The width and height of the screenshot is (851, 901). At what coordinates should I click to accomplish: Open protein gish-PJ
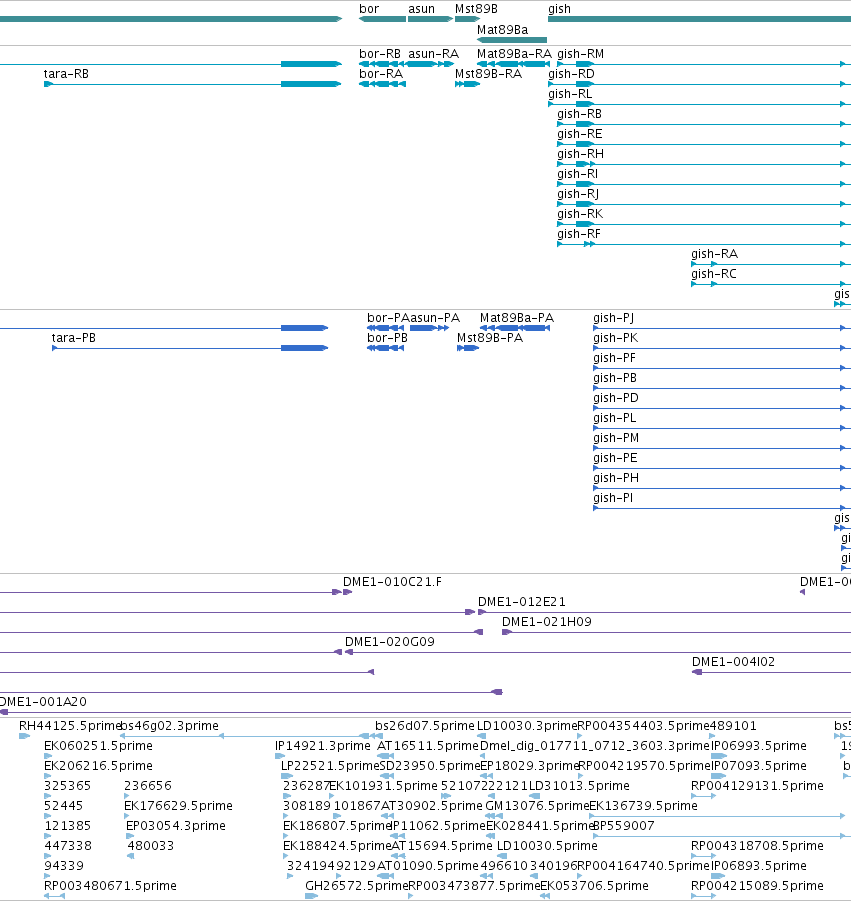614,318
